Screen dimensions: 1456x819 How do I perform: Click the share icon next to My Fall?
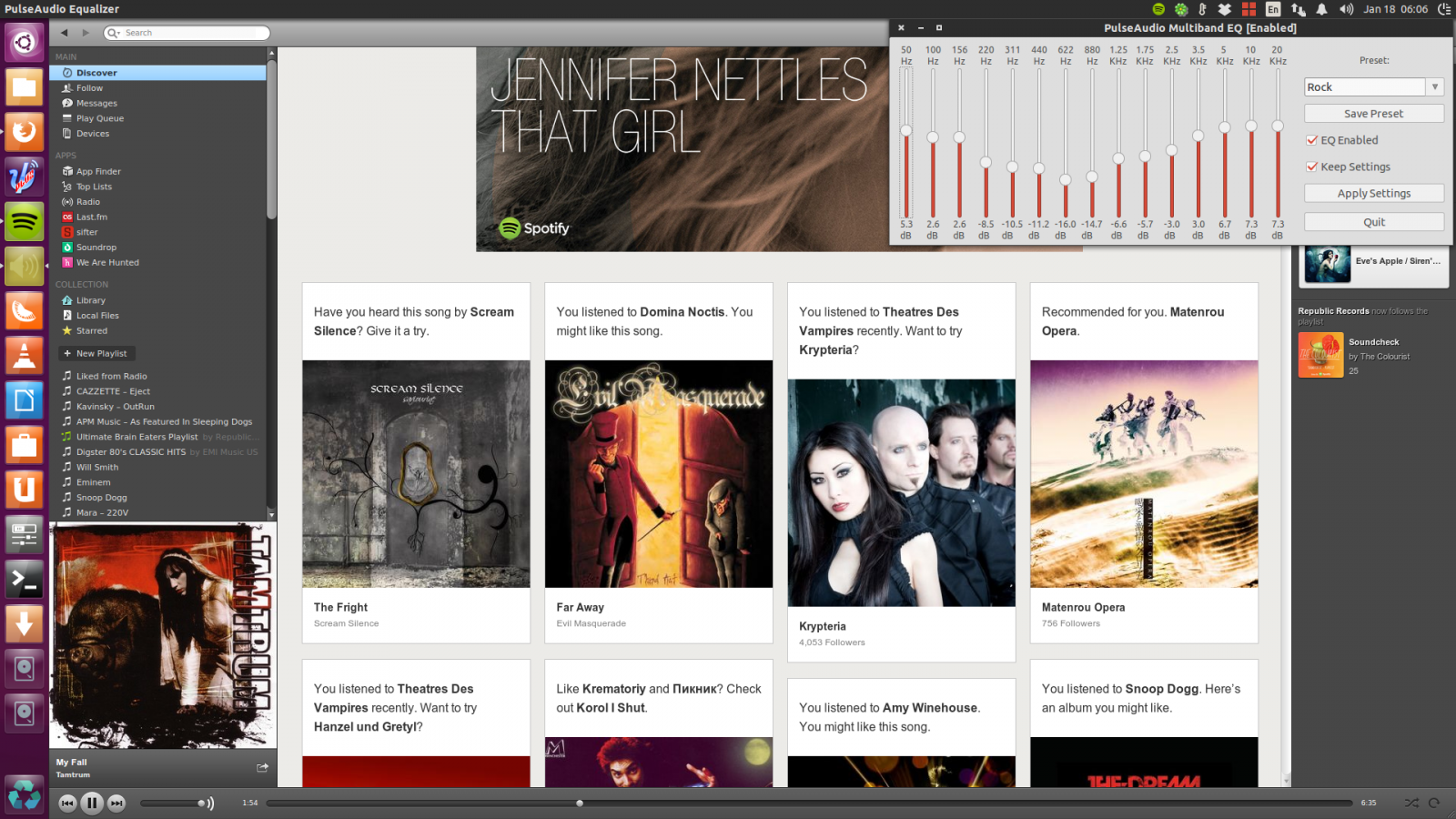(x=262, y=767)
